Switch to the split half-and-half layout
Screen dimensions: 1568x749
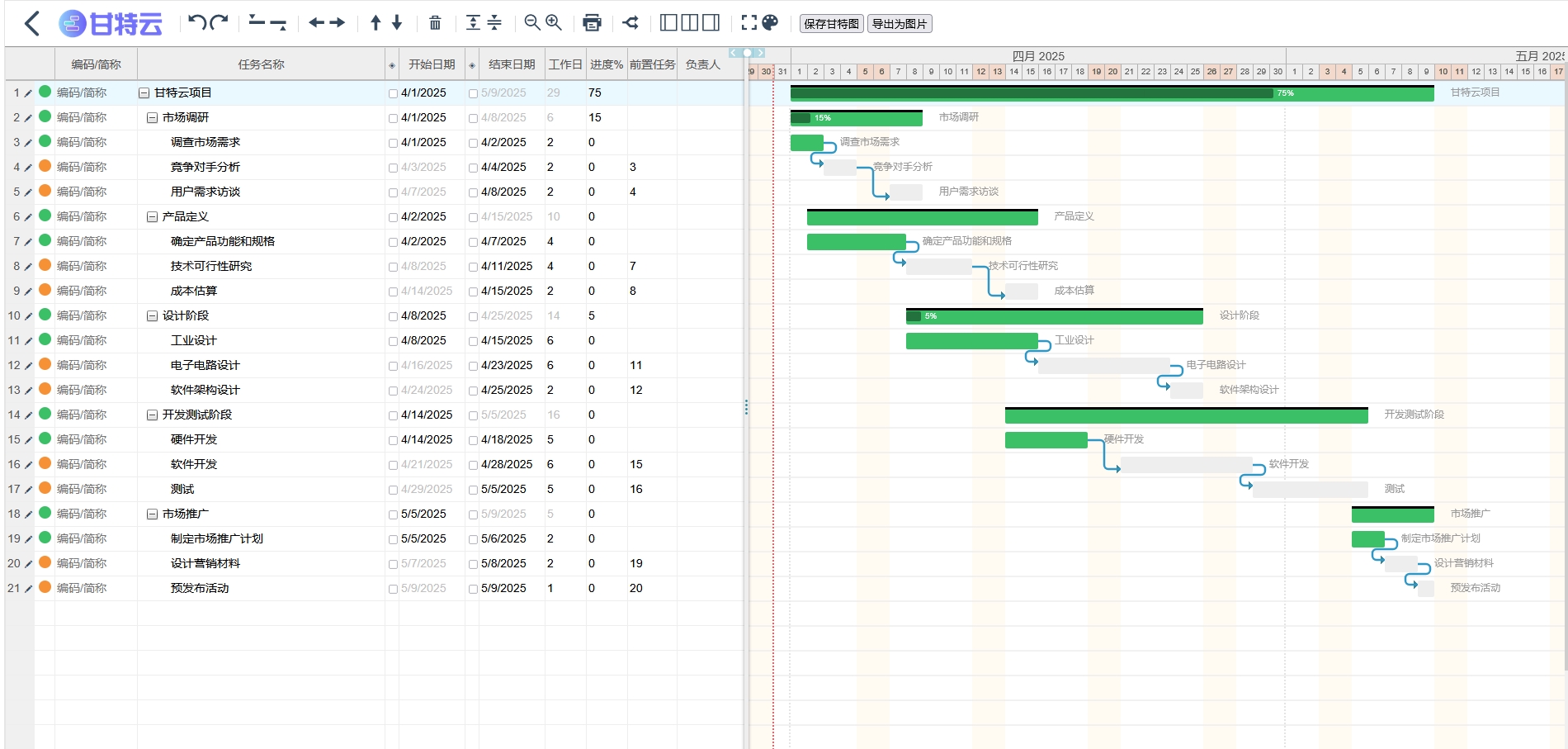(x=690, y=23)
